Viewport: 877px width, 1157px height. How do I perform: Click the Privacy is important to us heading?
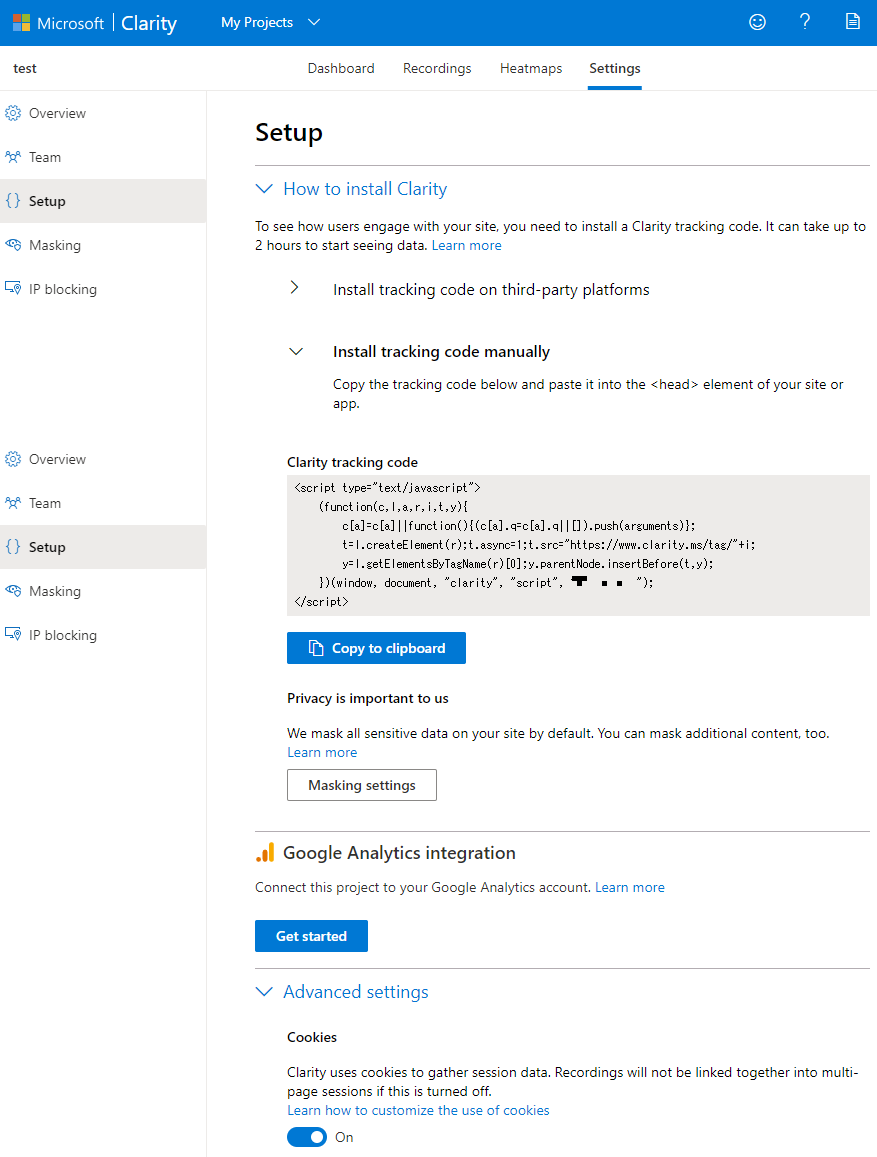click(x=368, y=698)
